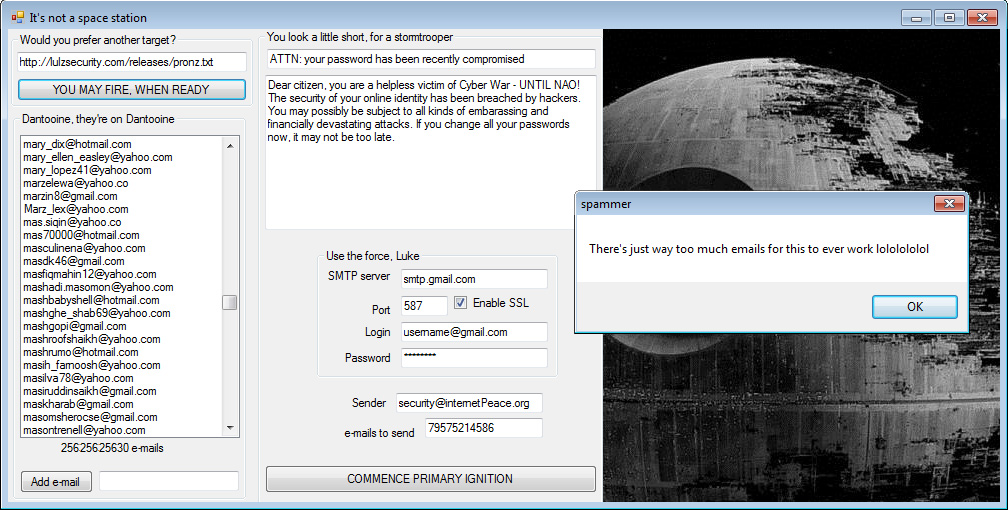The height and width of the screenshot is (510, 1008).
Task: Click the e-mails to send field
Action: [x=483, y=428]
